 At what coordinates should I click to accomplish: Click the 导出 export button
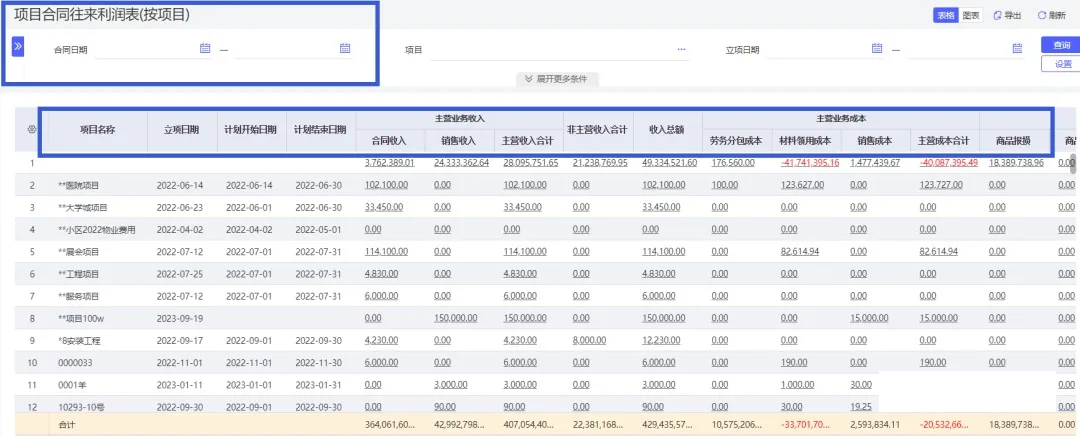coord(1007,15)
